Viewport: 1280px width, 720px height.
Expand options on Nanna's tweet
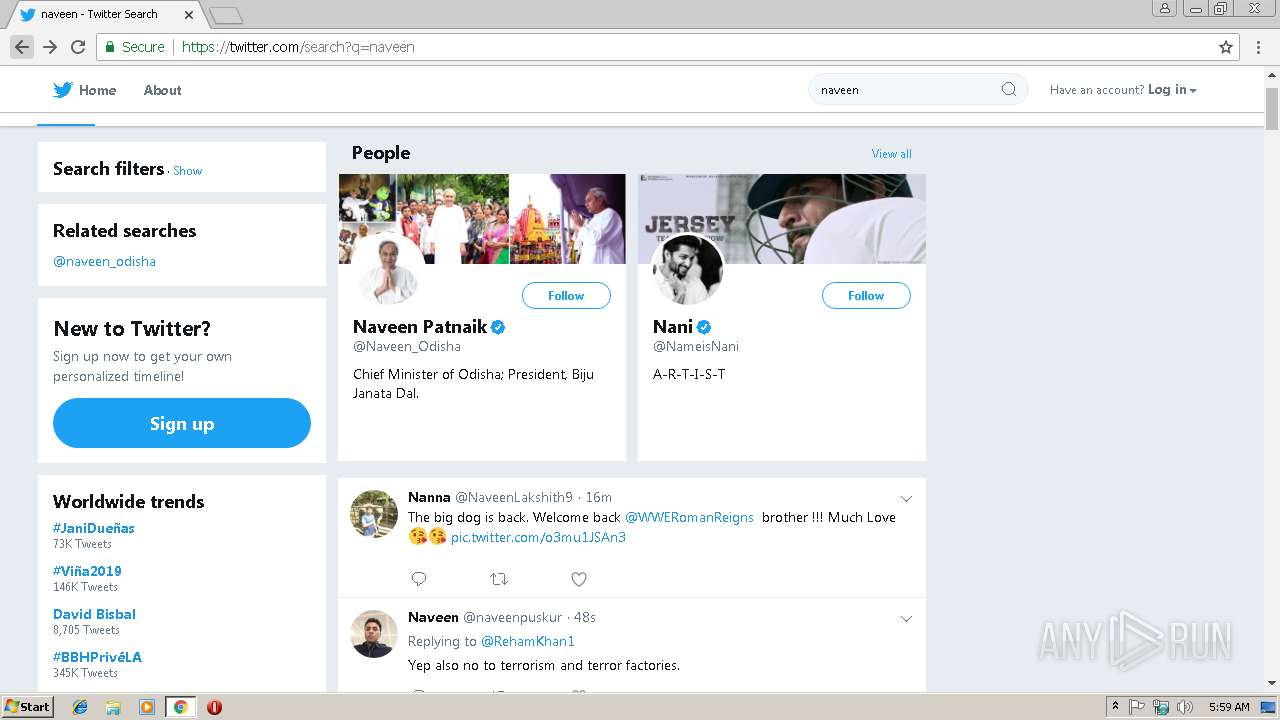tap(906, 499)
